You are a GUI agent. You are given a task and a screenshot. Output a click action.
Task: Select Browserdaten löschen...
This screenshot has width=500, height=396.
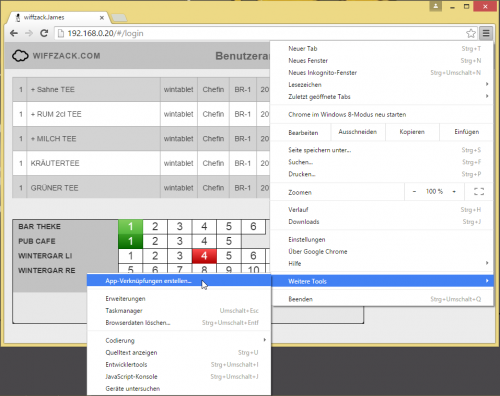[179, 323]
